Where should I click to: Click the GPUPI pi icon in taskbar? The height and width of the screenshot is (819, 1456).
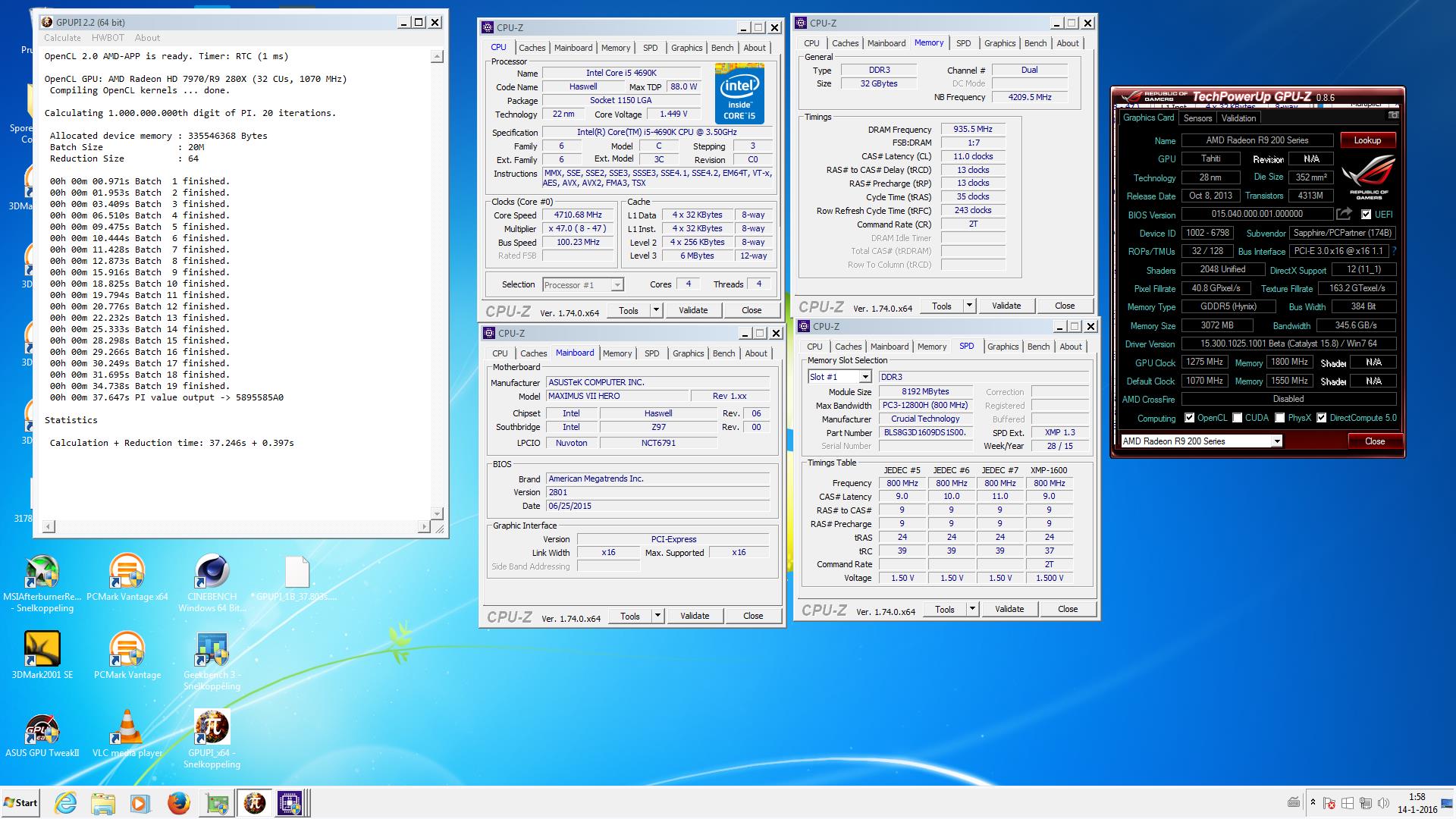(255, 803)
